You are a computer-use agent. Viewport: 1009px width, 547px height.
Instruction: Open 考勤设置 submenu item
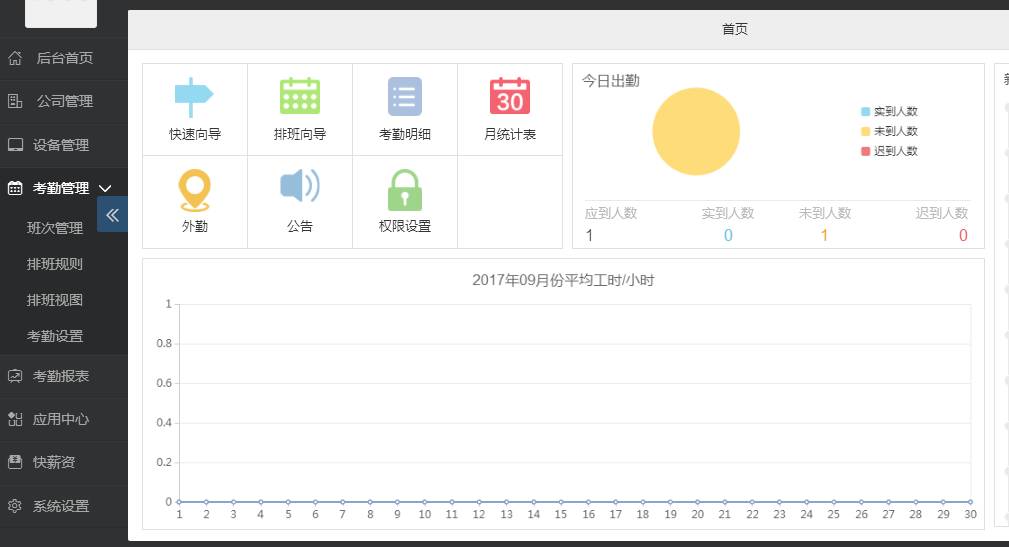pyautogui.click(x=55, y=336)
